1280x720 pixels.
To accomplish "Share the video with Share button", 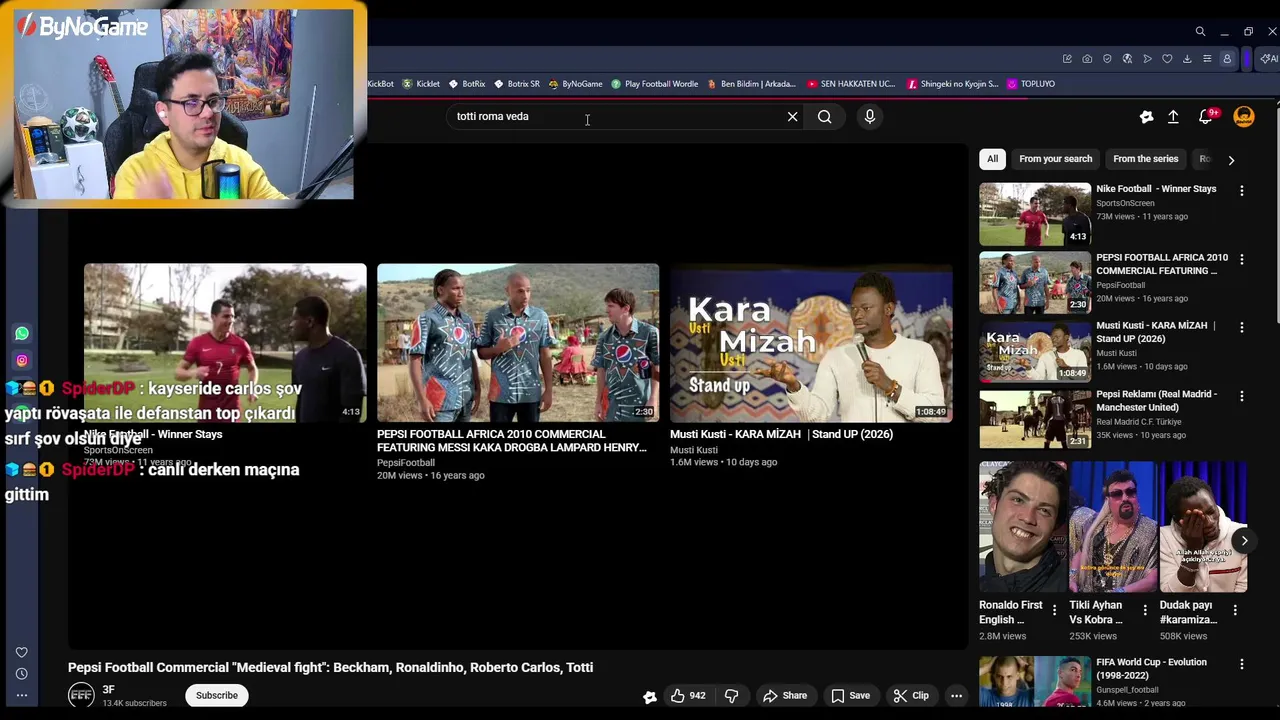I will tap(784, 696).
